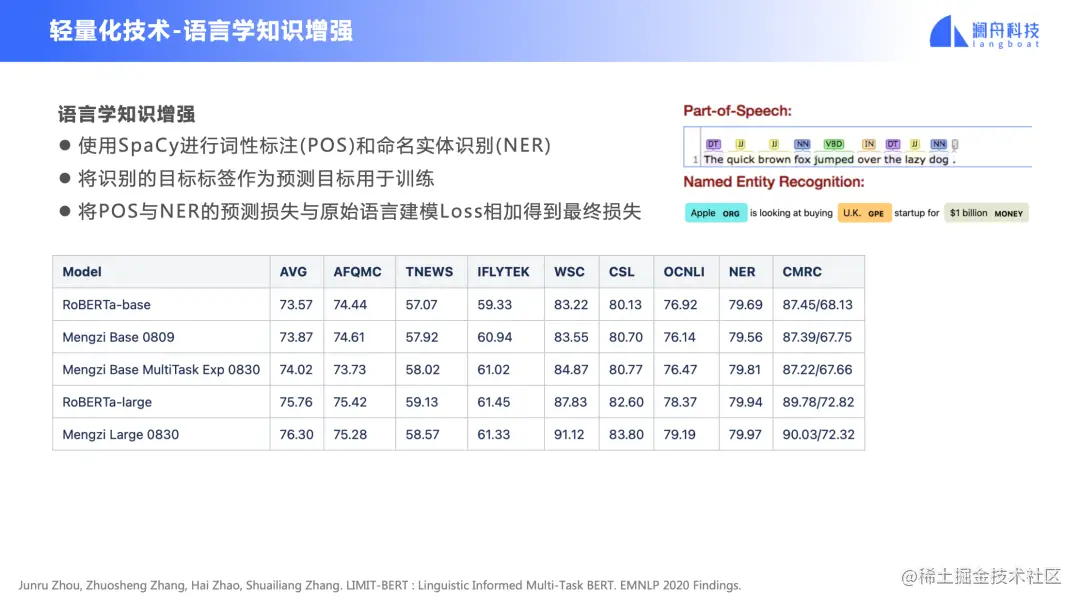1080x605 pixels.
Task: Click the 'AVG' column header
Action: [x=293, y=271]
